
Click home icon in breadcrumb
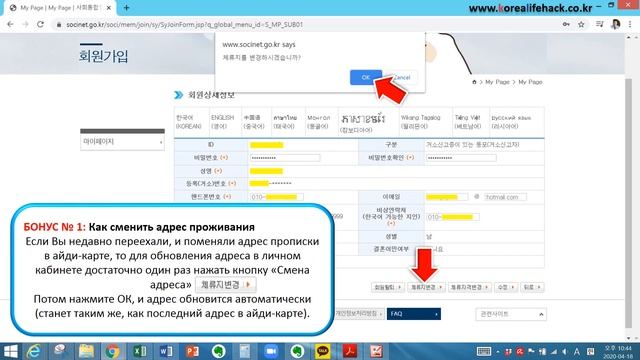tap(474, 82)
